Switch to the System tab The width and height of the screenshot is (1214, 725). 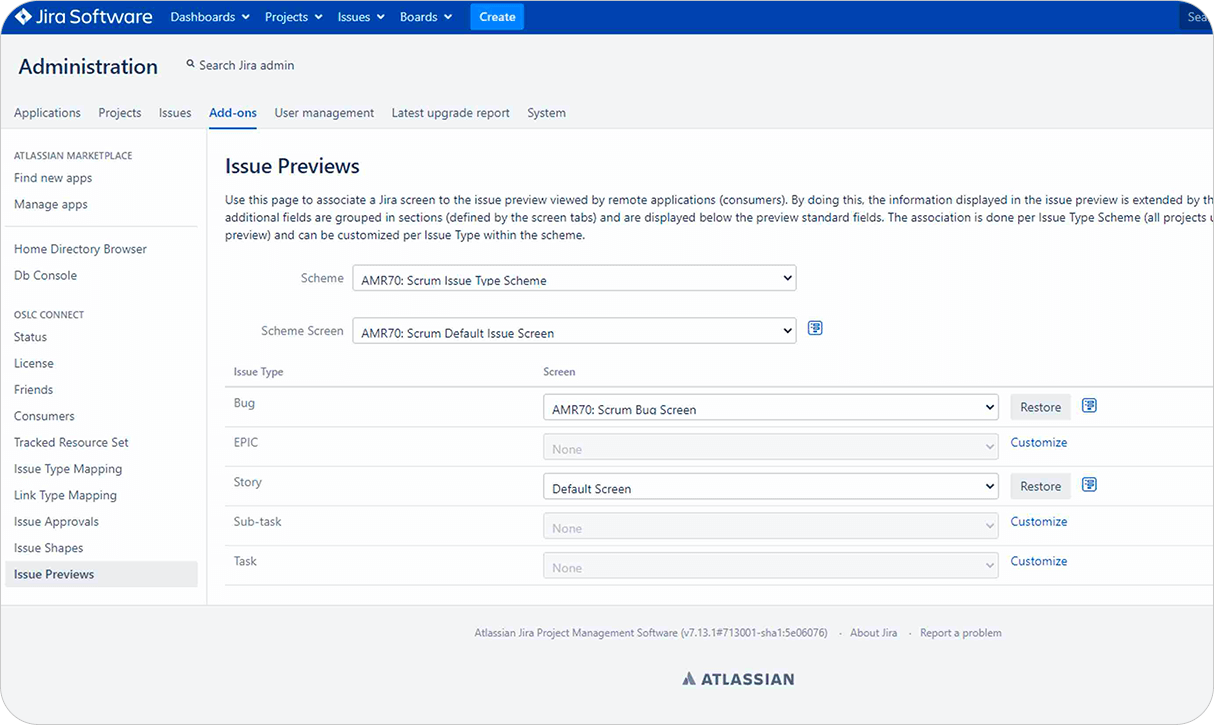pos(547,113)
